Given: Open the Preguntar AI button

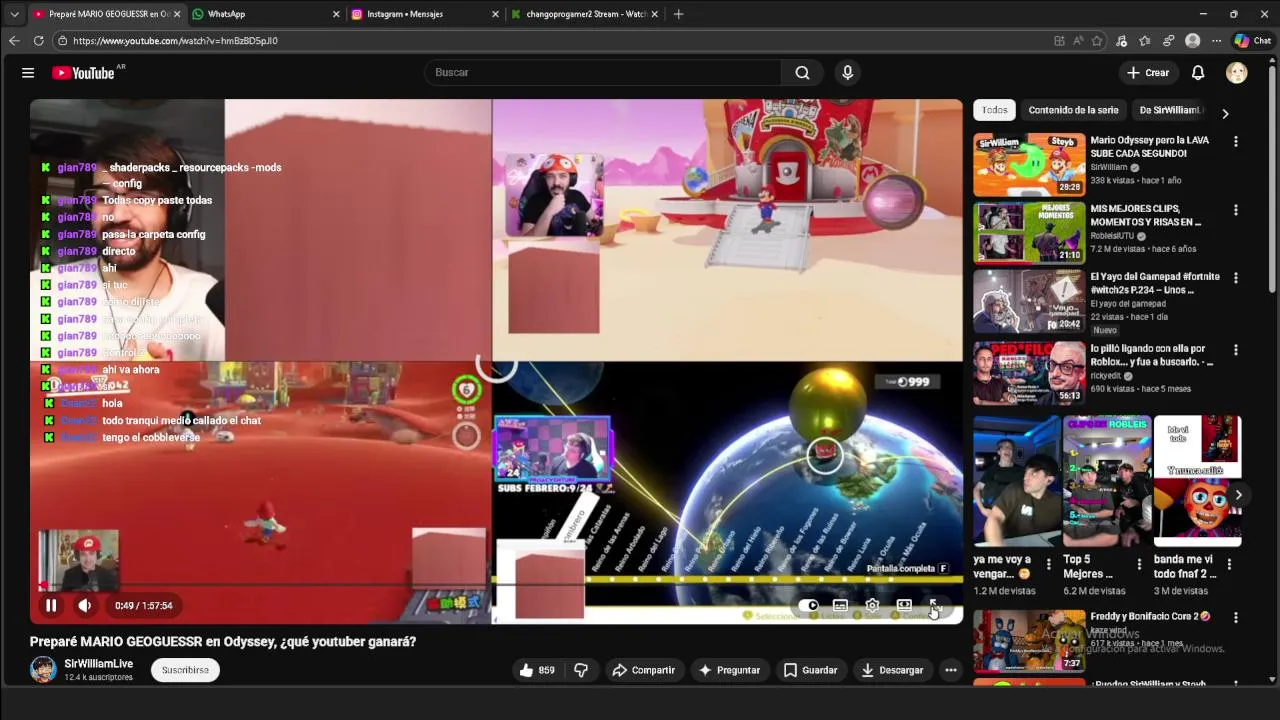Looking at the screenshot, I should tap(730, 670).
